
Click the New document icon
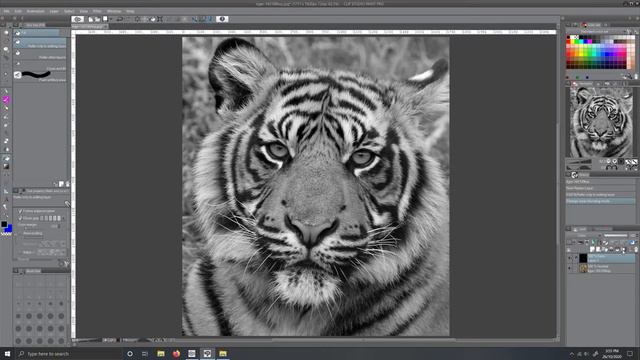[91, 19]
